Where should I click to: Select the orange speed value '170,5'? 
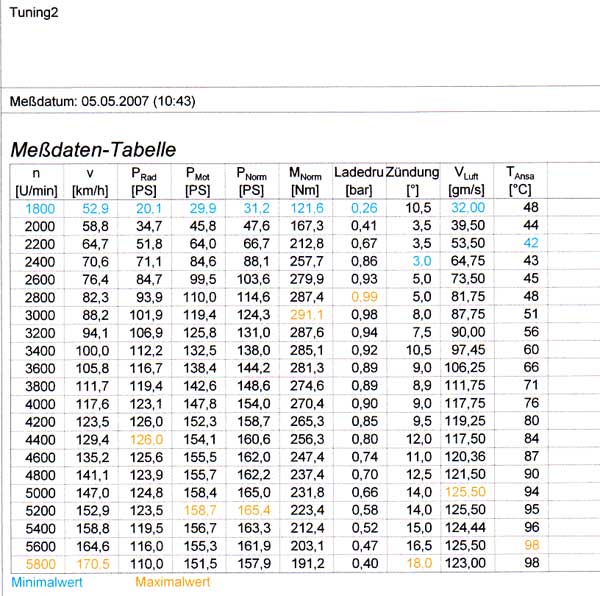point(93,564)
